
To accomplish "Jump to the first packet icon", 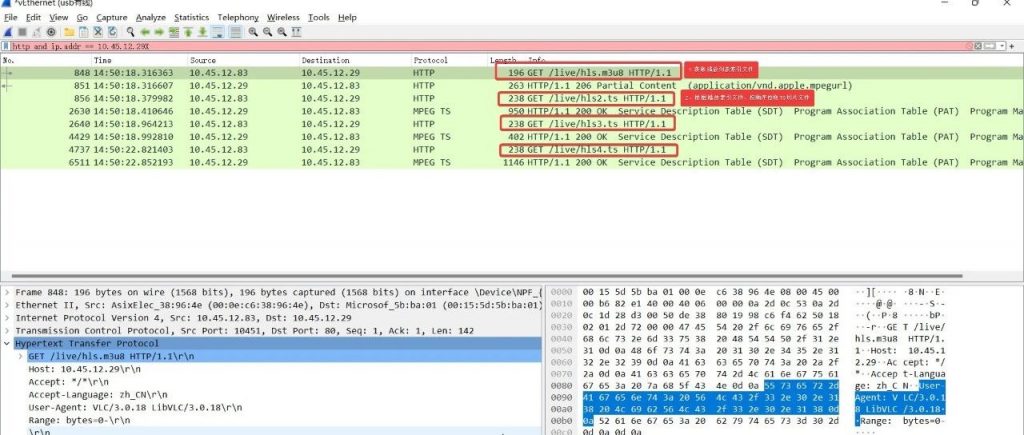I will click(189, 32).
